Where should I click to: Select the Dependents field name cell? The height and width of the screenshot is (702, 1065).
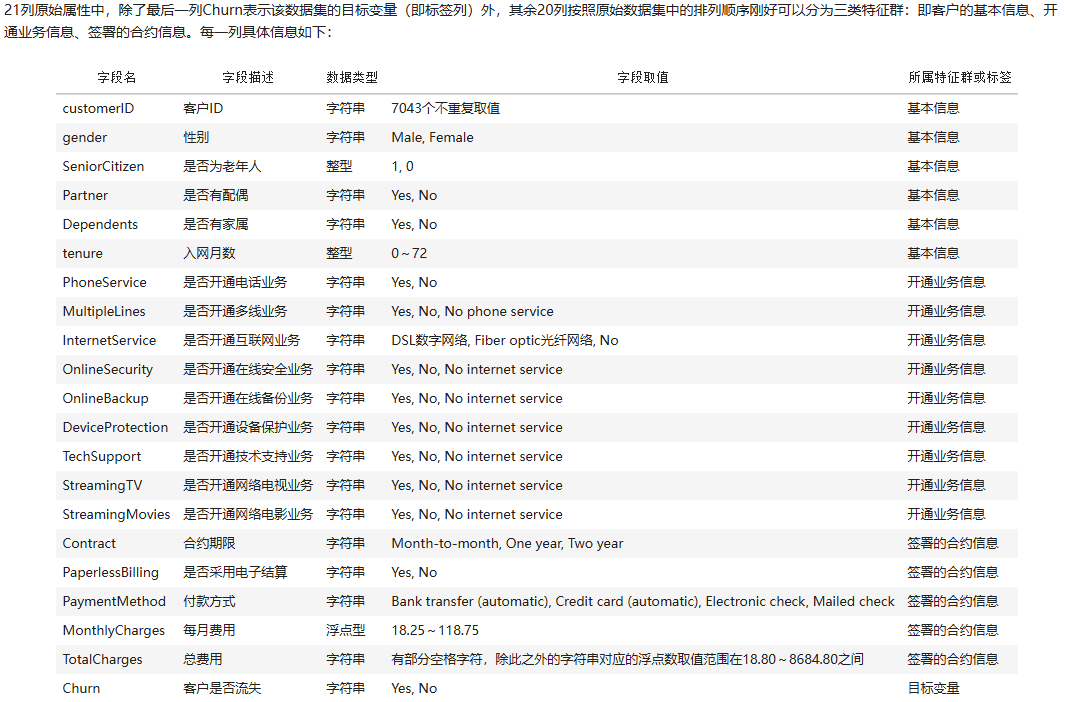click(100, 225)
